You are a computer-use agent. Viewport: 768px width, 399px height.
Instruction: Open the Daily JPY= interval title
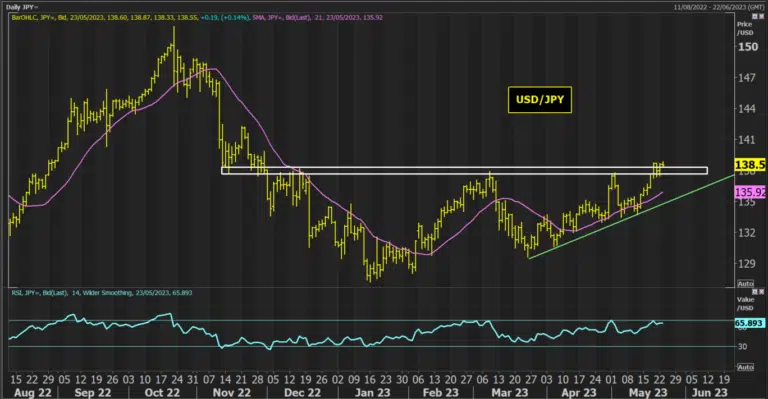pyautogui.click(x=22, y=7)
